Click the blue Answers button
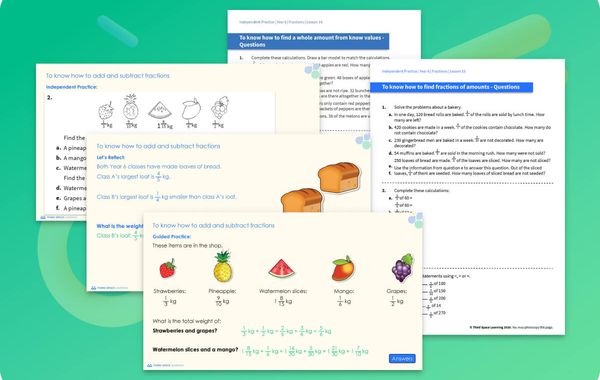 click(x=402, y=359)
